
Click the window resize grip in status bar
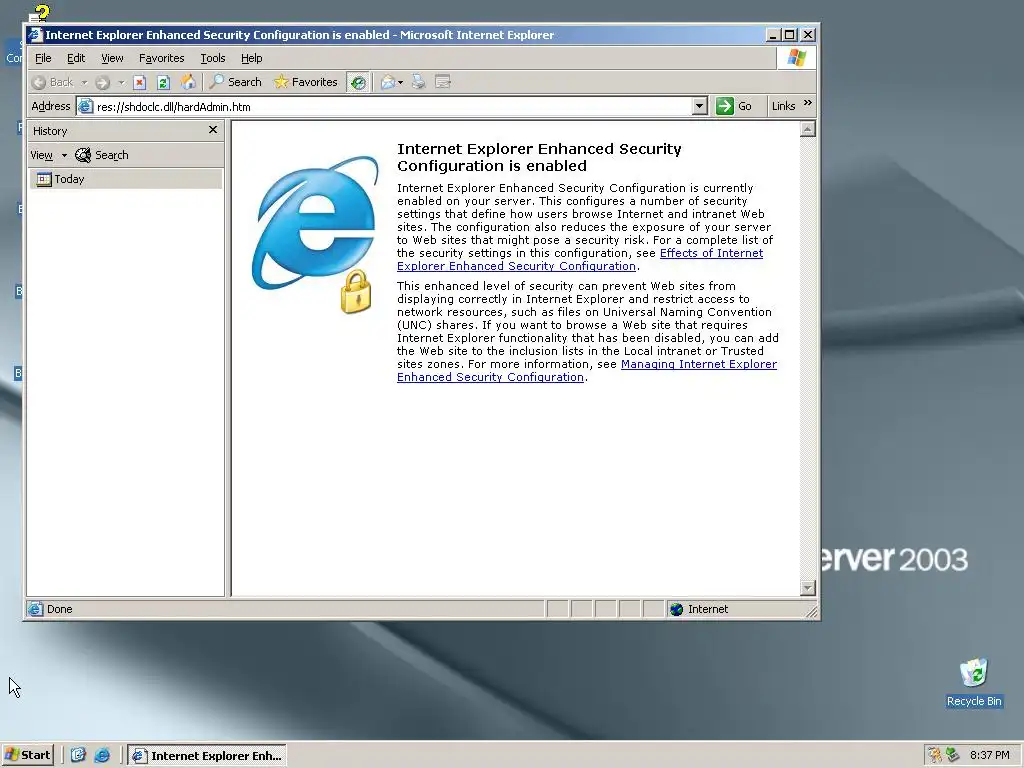(x=811, y=611)
